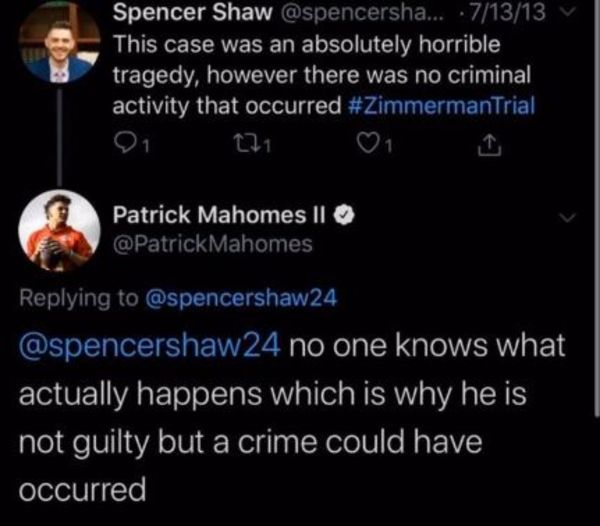Click the 7/13/13 tweet date

507,12
